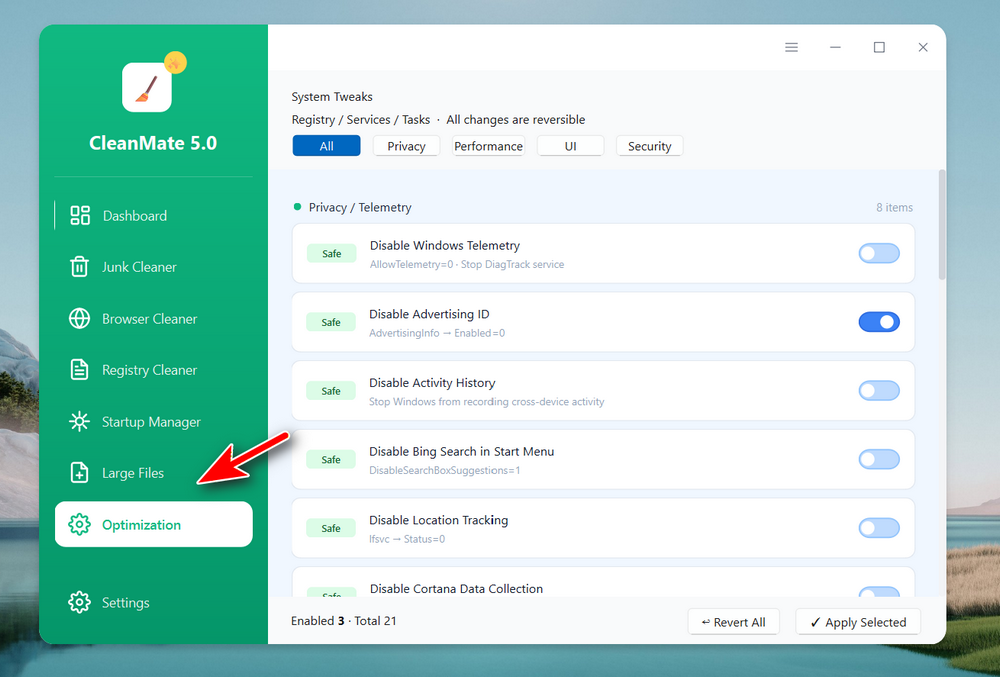Open Junk Cleaner trash icon
Image resolution: width=1000 pixels, height=677 pixels.
pos(80,267)
